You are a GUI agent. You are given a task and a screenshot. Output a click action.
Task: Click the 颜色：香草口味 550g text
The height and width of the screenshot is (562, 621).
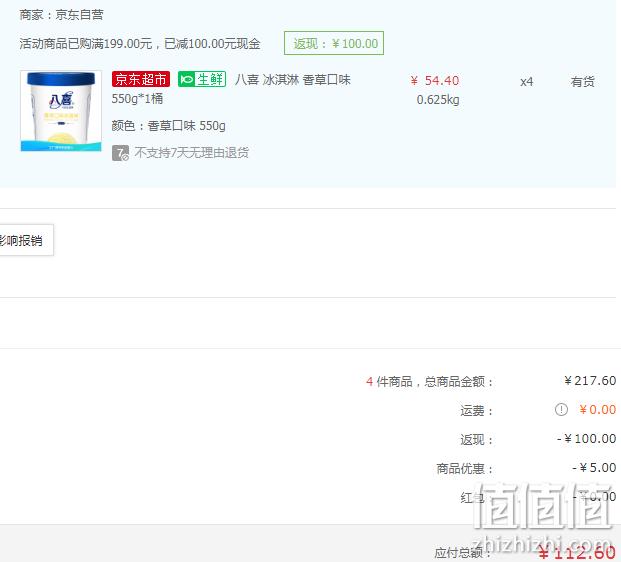tap(168, 126)
